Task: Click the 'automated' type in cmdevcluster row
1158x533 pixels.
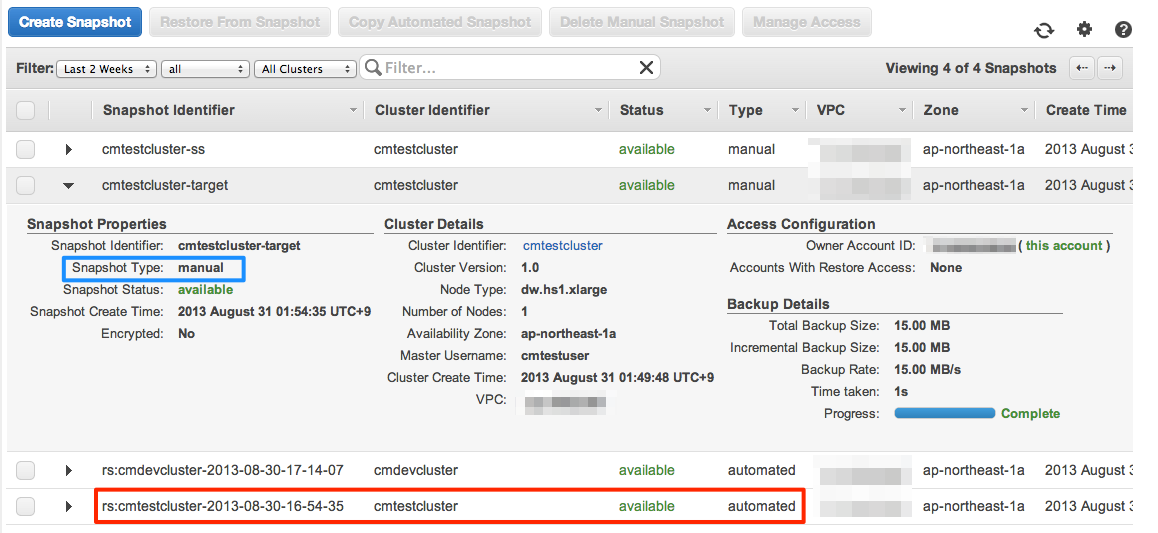Action: pos(761,470)
